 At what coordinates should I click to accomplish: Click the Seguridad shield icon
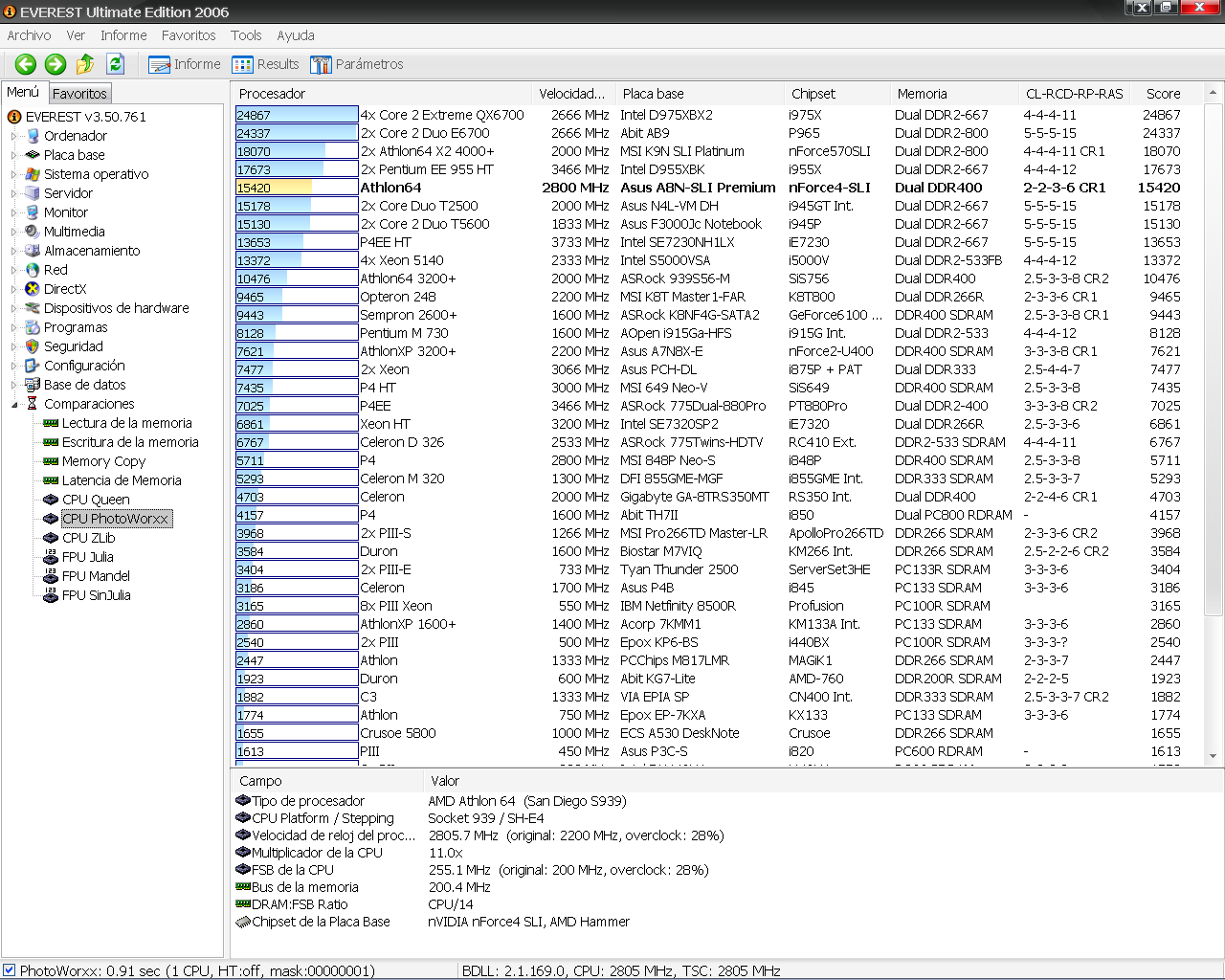tap(33, 346)
